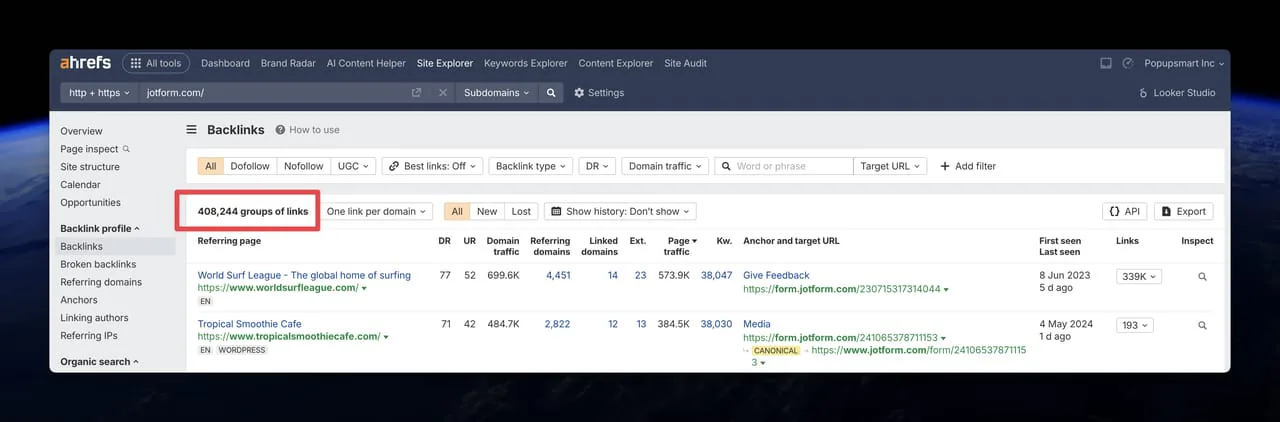Open Best links: Off dropdown
Viewport: 1280px width, 422px height.
coord(432,166)
